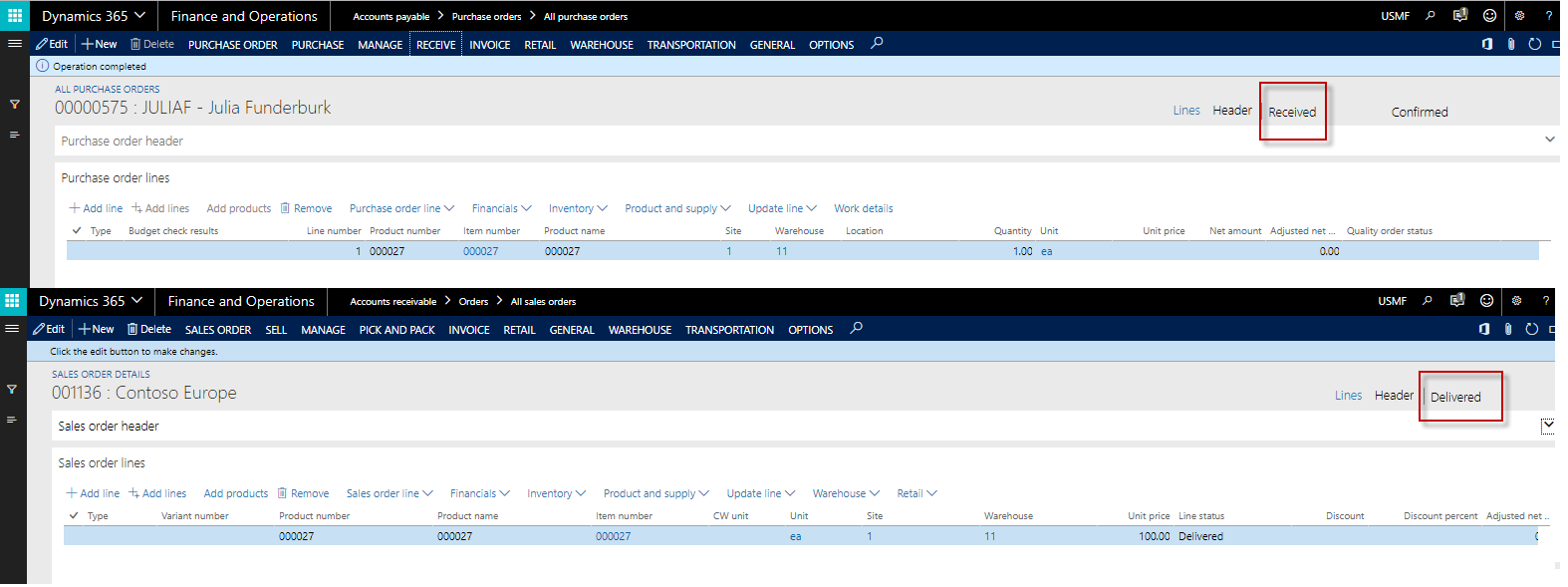1568x587 pixels.
Task: Click New in sales order window
Action: click(97, 329)
